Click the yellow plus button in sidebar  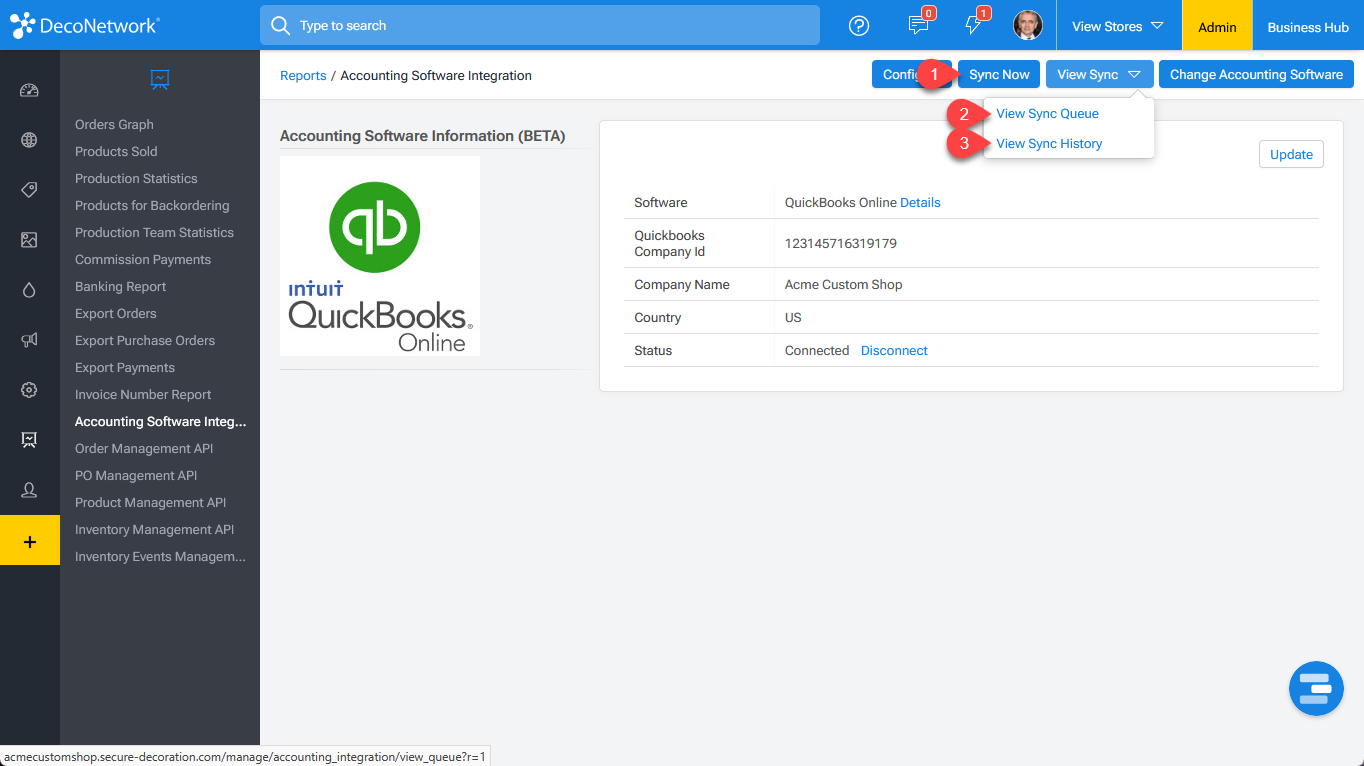coord(30,540)
